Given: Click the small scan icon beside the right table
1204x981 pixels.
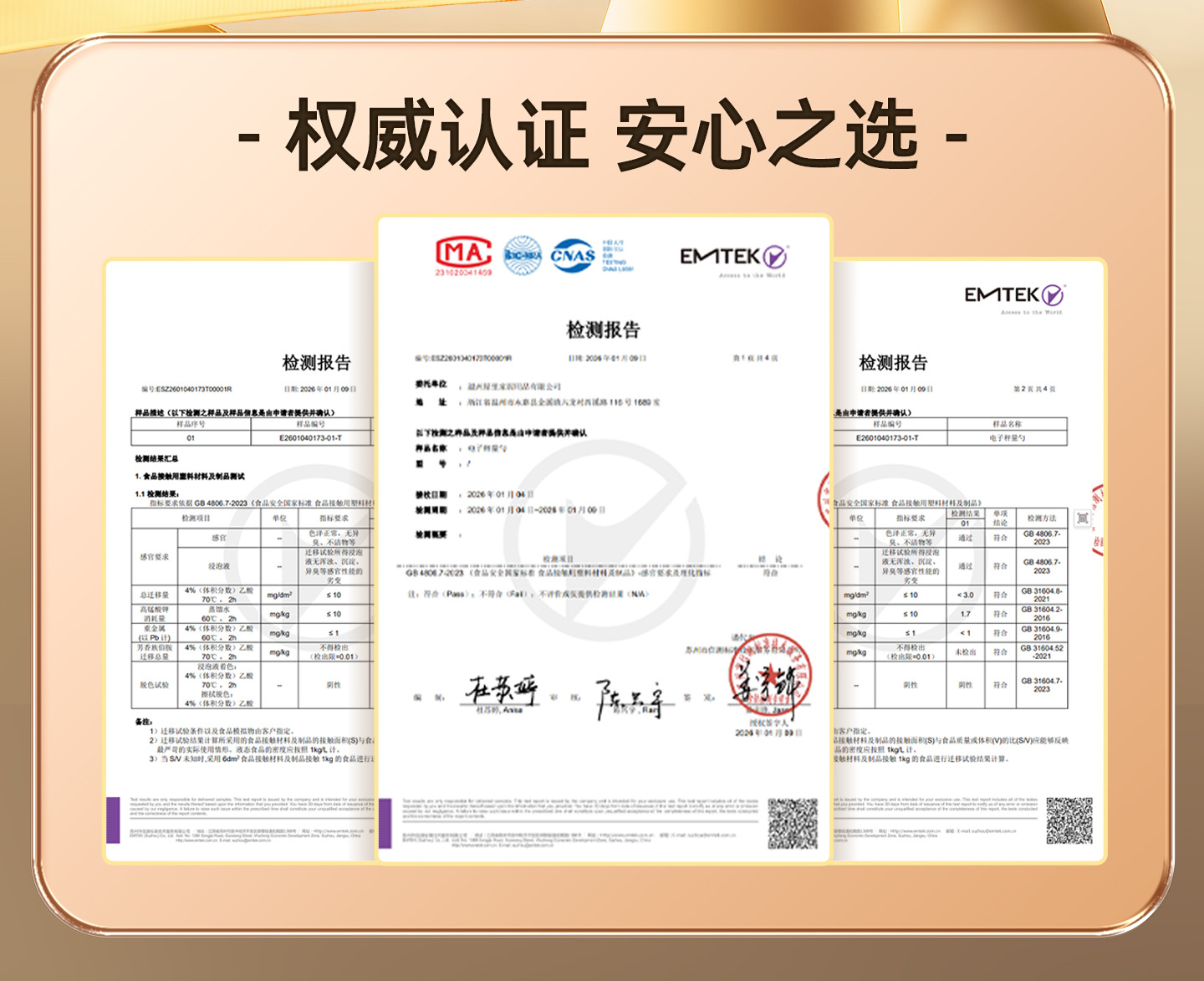Looking at the screenshot, I should 1082,519.
